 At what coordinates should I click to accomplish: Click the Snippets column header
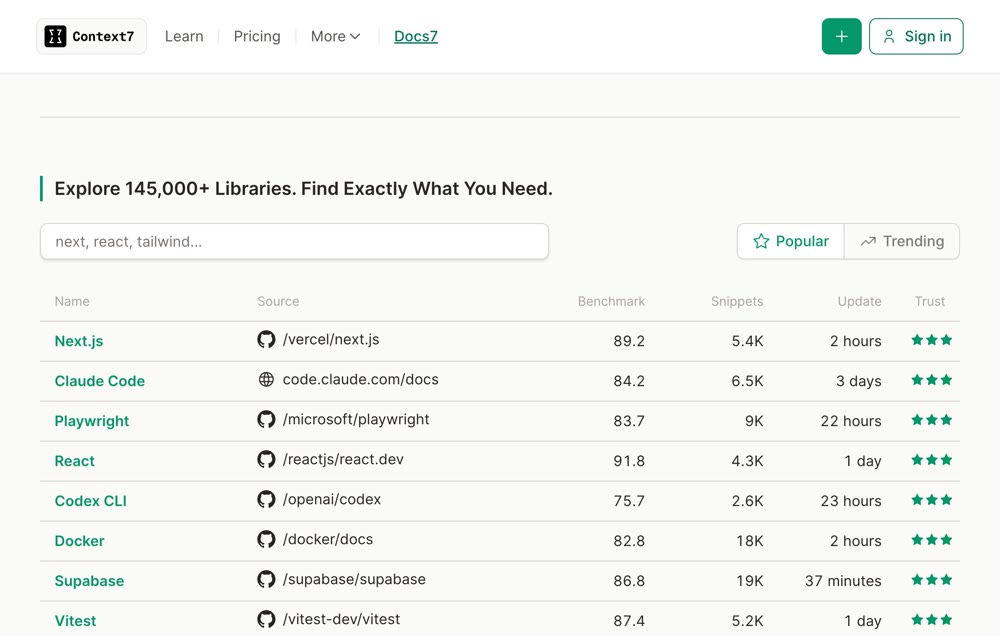pos(737,301)
